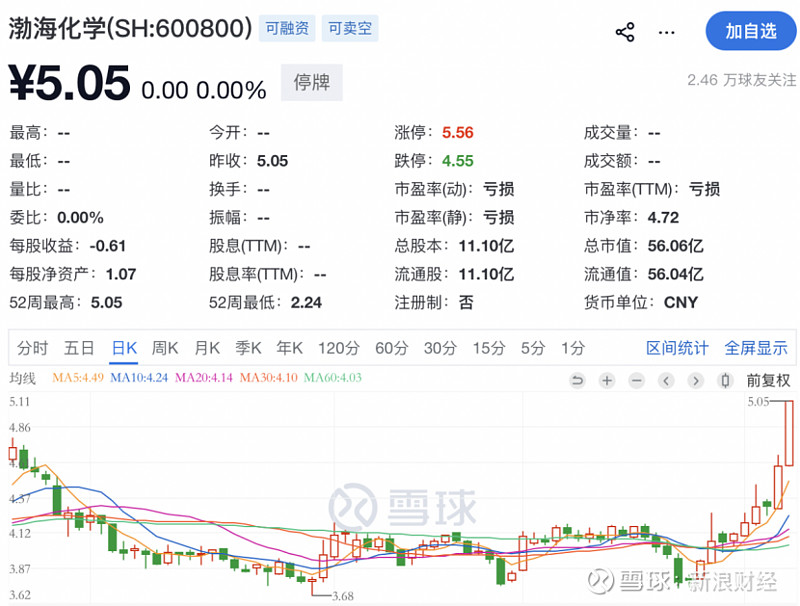Click the share icon
The height and width of the screenshot is (606, 800).
[626, 32]
